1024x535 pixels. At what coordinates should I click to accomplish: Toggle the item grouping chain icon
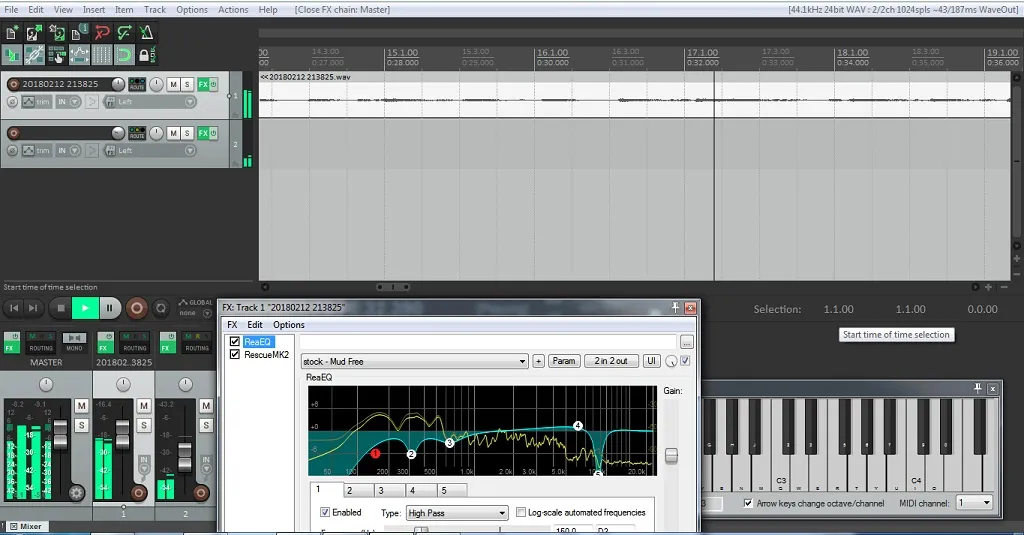coord(34,56)
